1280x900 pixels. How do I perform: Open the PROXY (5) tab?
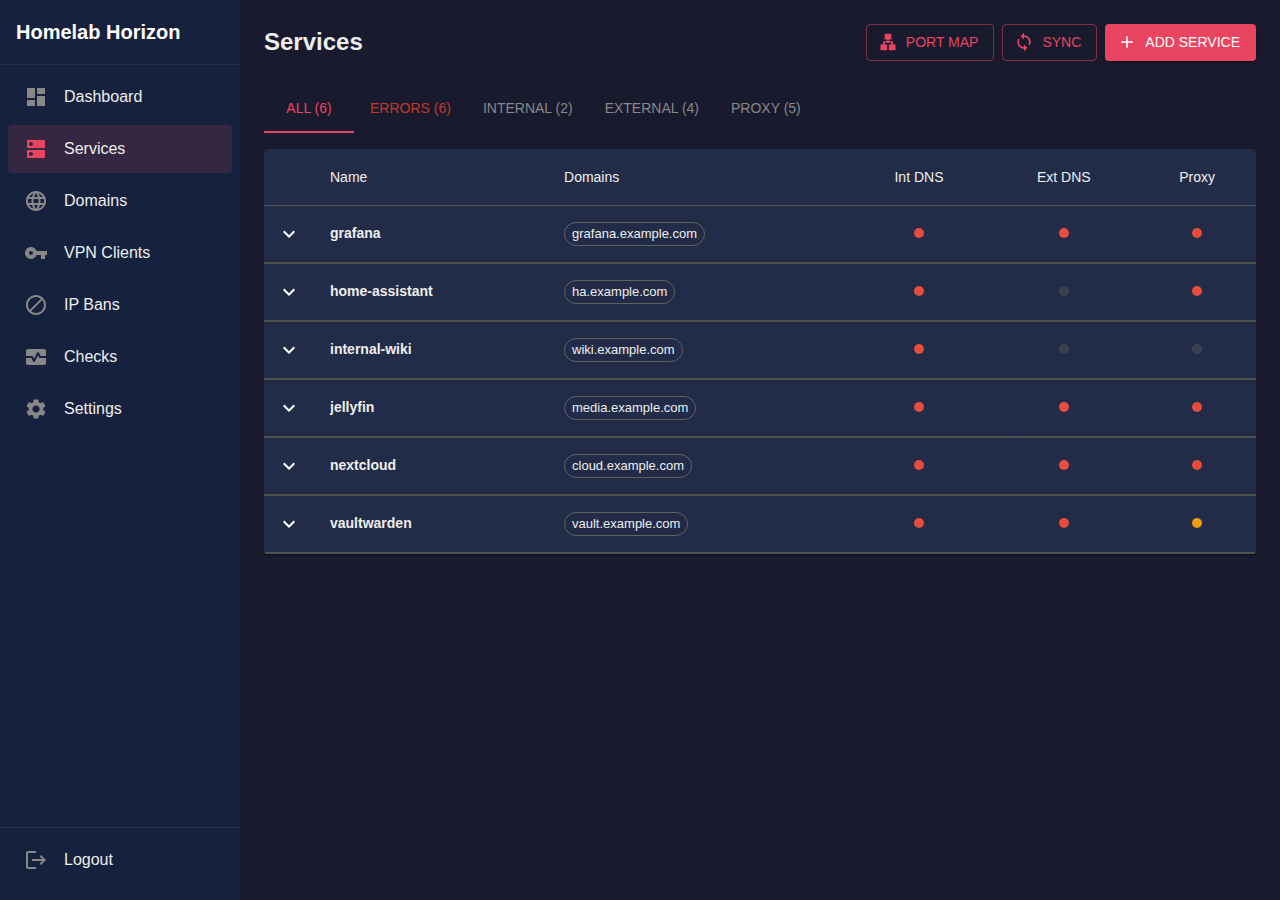click(x=766, y=108)
